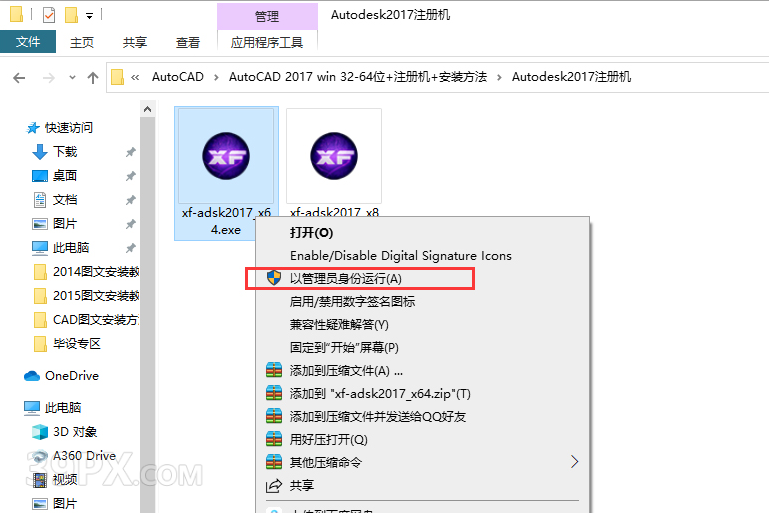Switch to the 共享 ribbon tab
The image size is (769, 513).
click(135, 43)
